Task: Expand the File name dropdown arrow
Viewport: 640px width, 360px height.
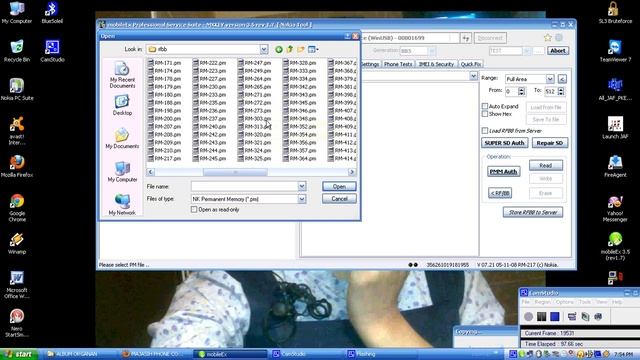Action: click(x=302, y=187)
